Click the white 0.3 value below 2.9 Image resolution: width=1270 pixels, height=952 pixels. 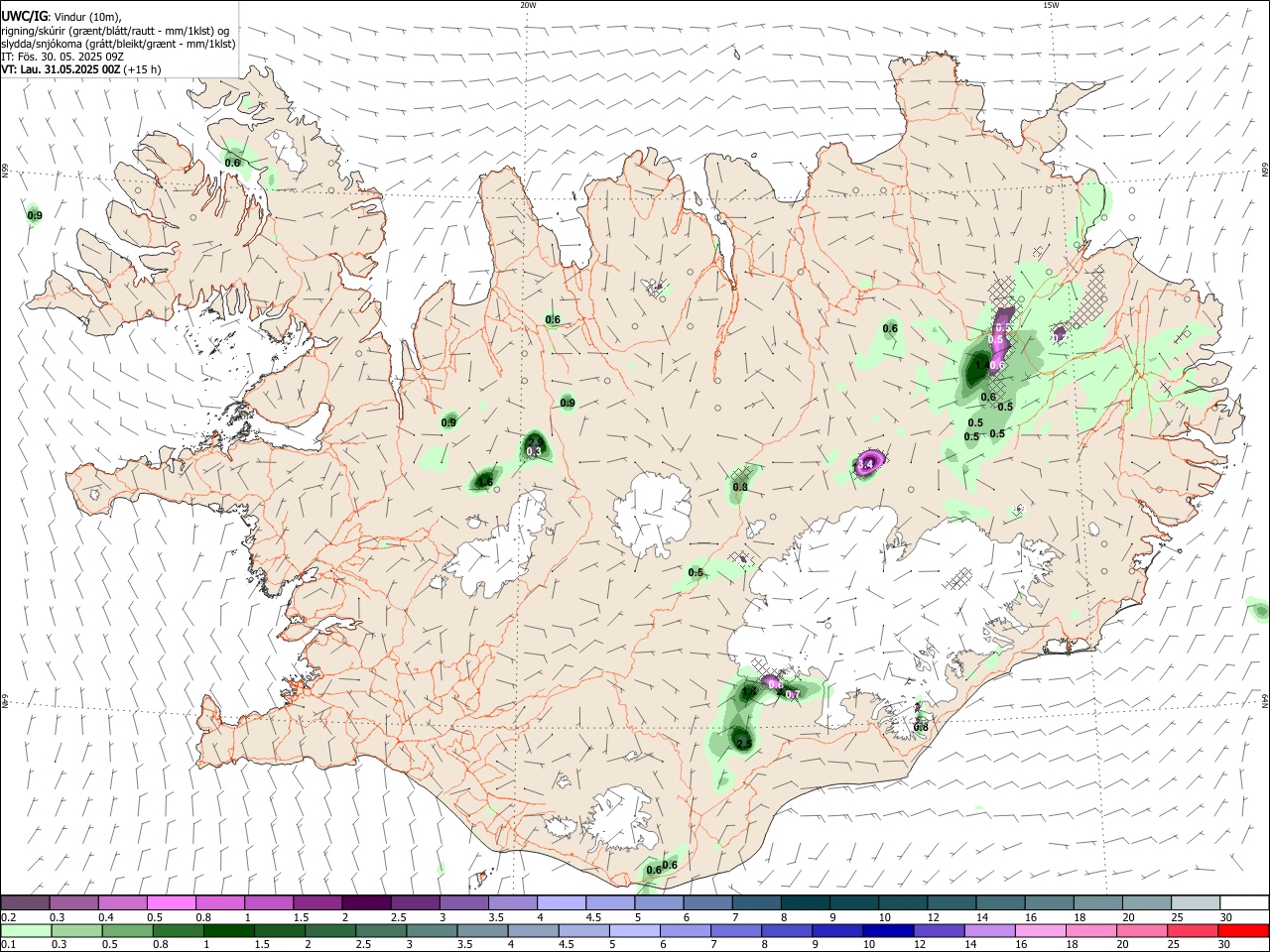(535, 451)
